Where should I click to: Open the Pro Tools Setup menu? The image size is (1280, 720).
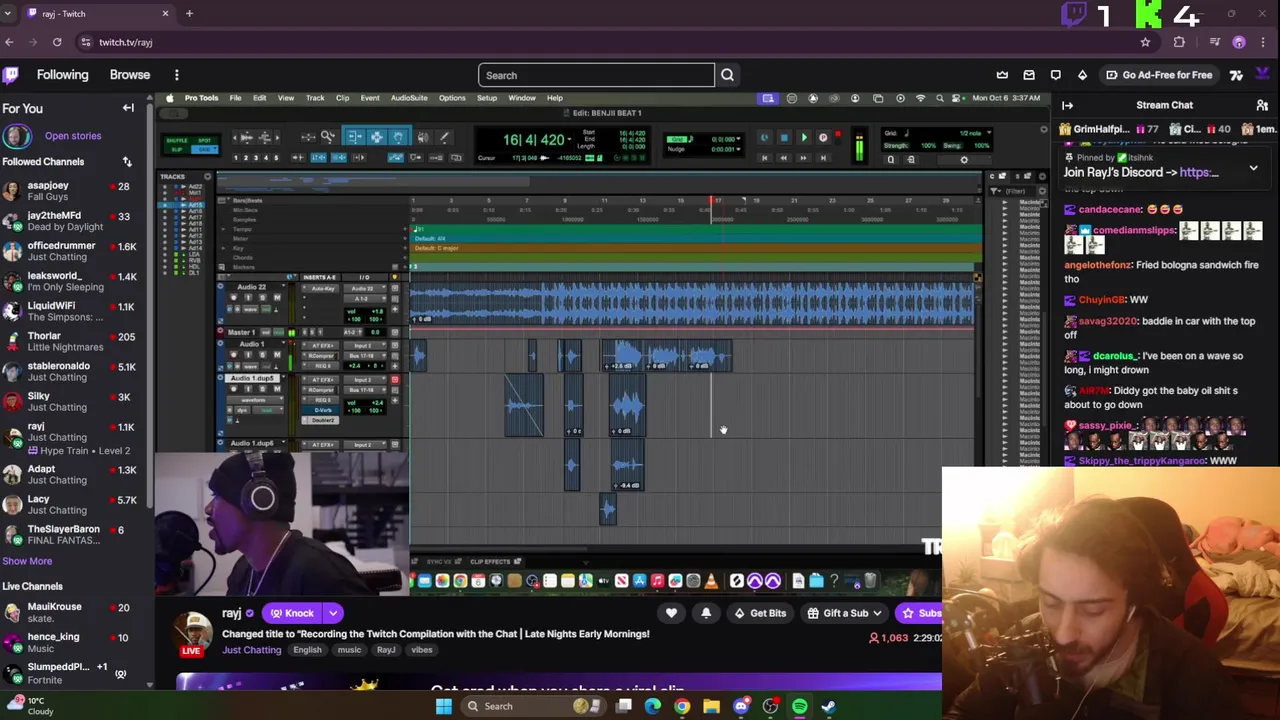pyautogui.click(x=487, y=98)
